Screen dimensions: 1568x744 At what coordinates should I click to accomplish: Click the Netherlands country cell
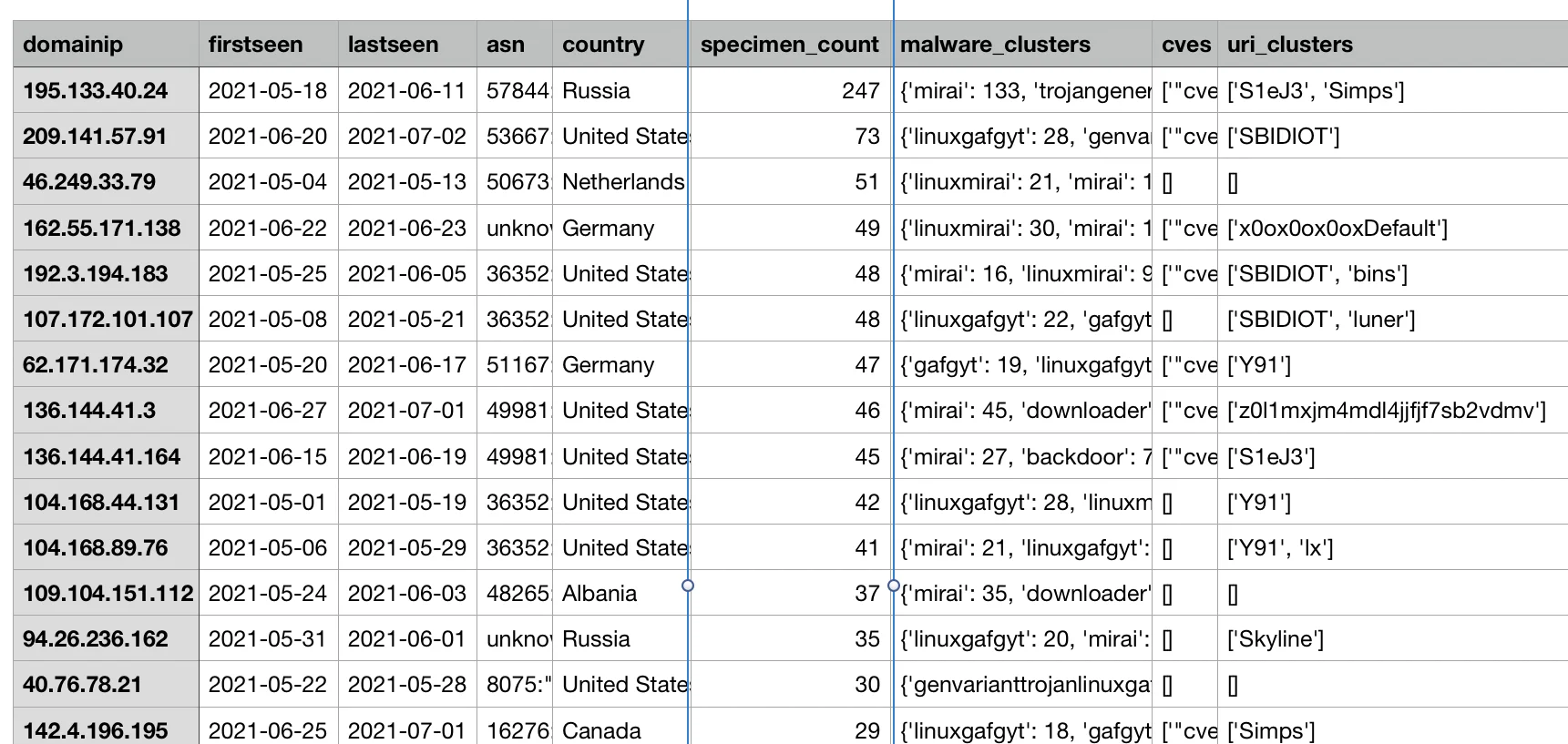pyautogui.click(x=621, y=182)
